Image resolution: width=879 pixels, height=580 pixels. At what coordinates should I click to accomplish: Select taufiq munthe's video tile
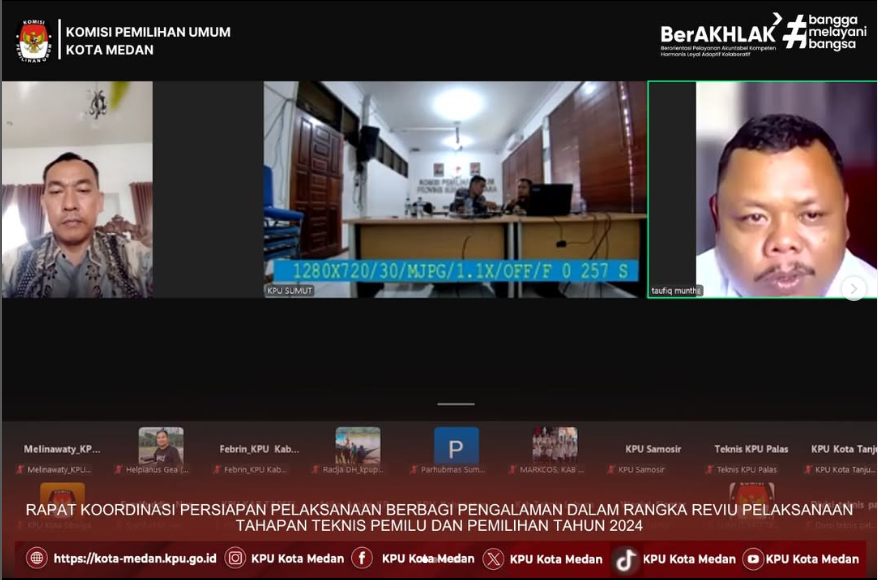click(762, 189)
